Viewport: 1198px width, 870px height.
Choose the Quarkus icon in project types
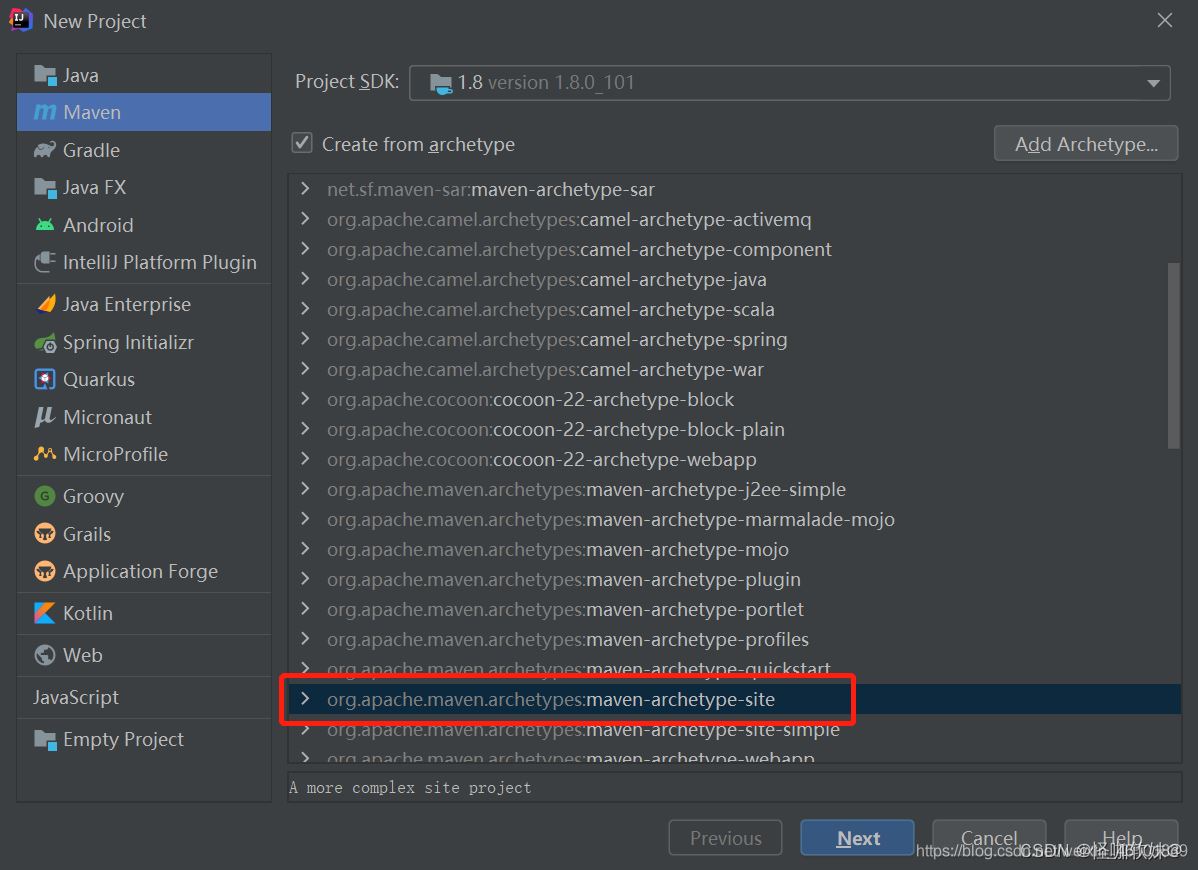pos(45,379)
